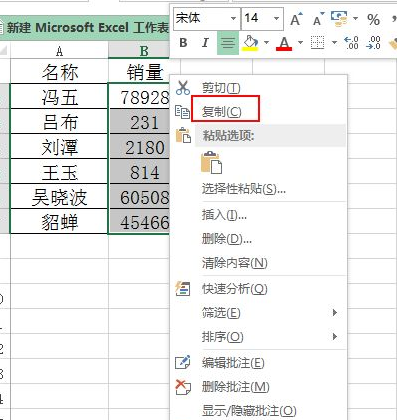This screenshot has height=420, width=397.
Task: Open the fill color dropdown arrow
Action: [266, 43]
